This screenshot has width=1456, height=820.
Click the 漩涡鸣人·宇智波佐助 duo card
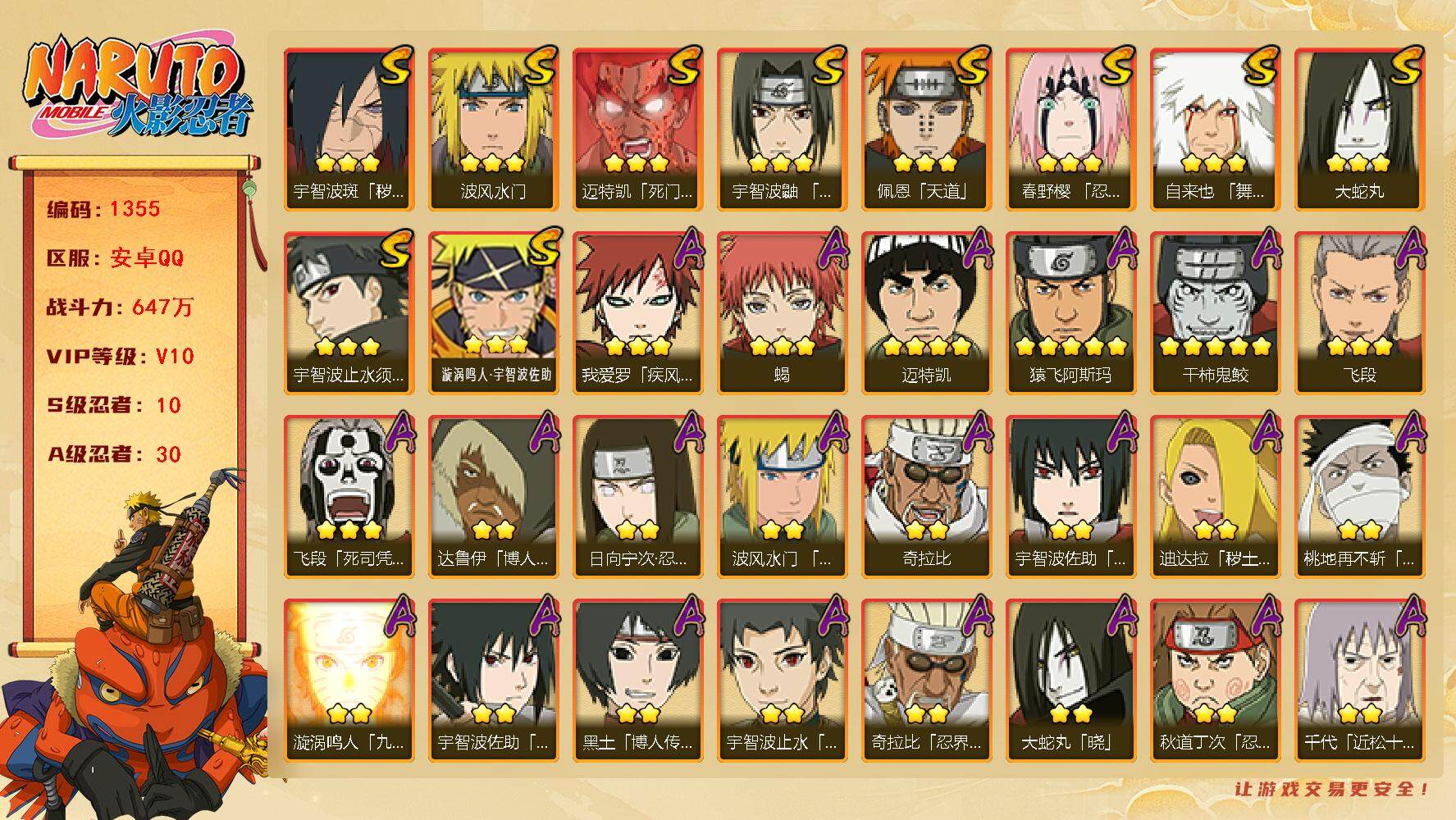coord(493,313)
